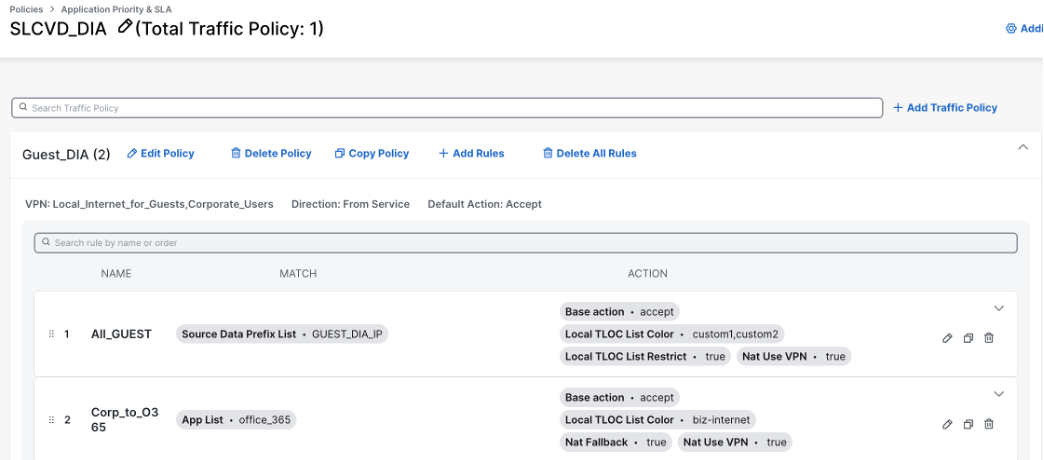Image resolution: width=1044 pixels, height=460 pixels.
Task: Click Nat Fallback true chip
Action: (x=616, y=442)
